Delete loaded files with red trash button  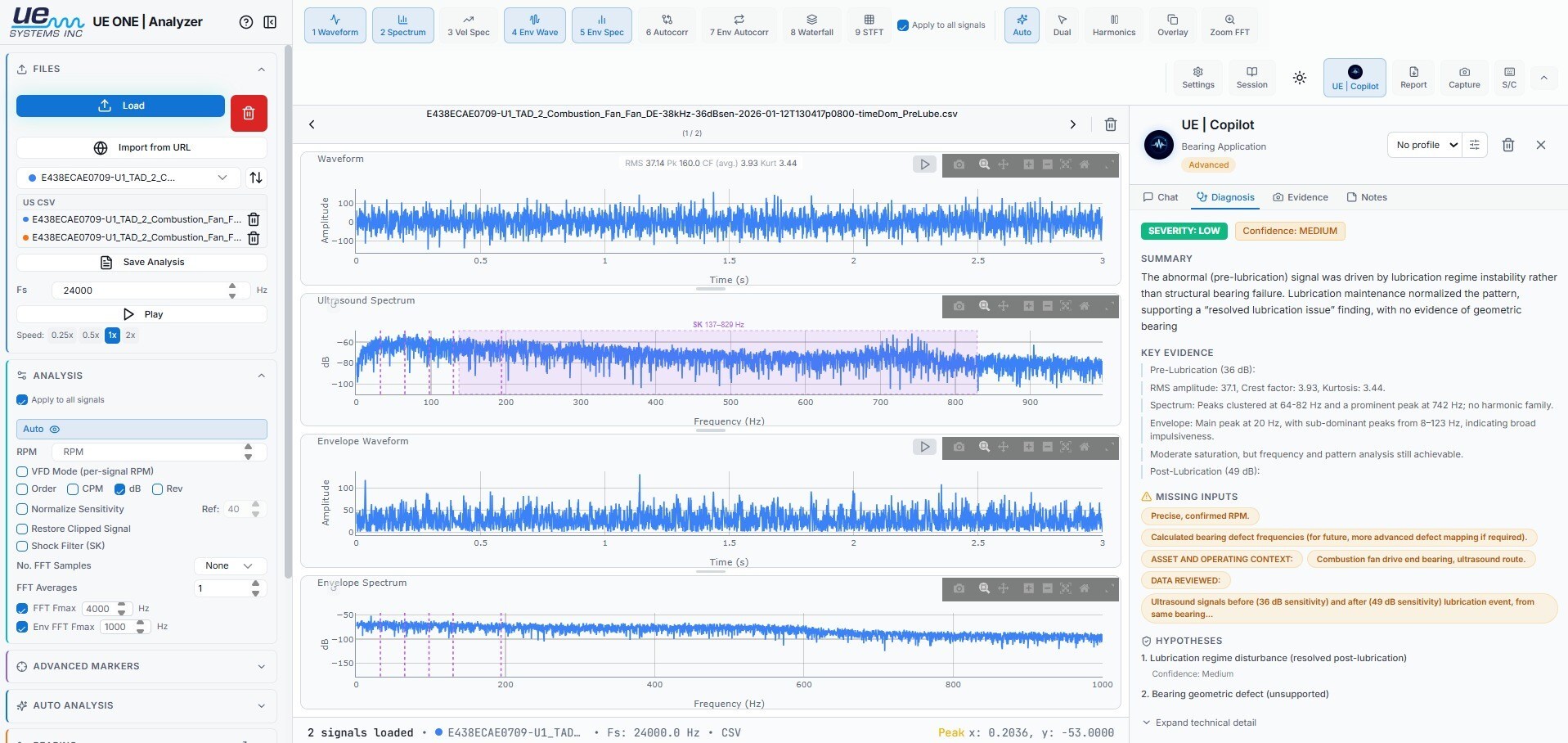249,113
